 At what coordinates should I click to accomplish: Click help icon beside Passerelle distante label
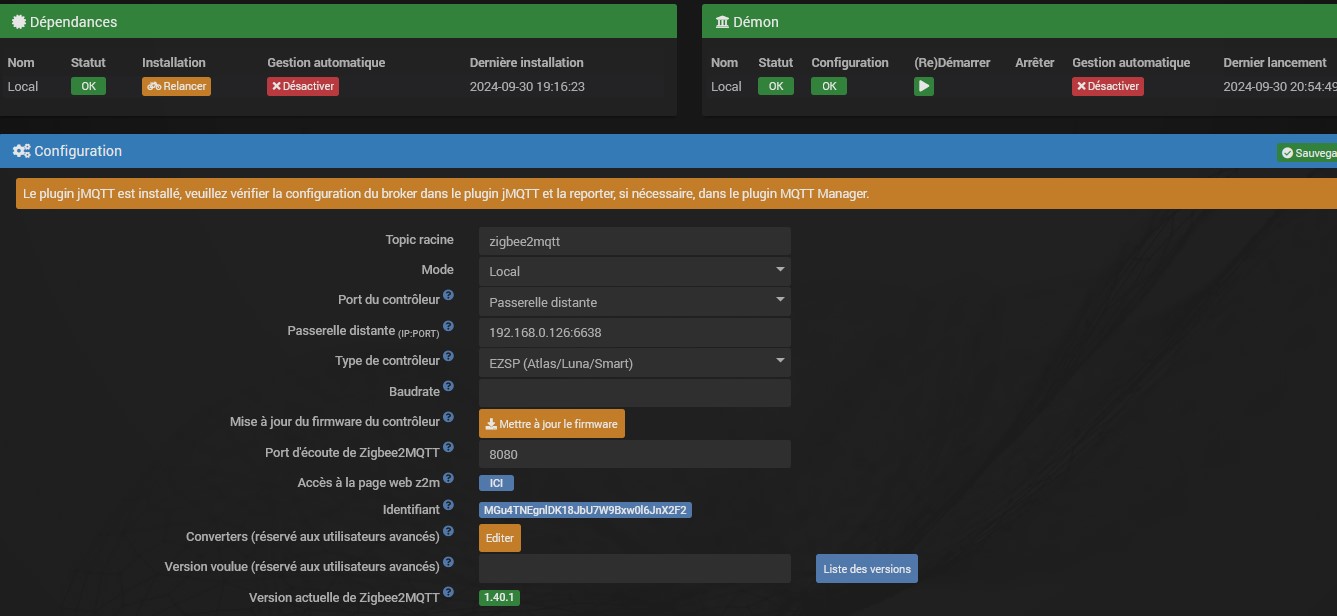tap(448, 327)
